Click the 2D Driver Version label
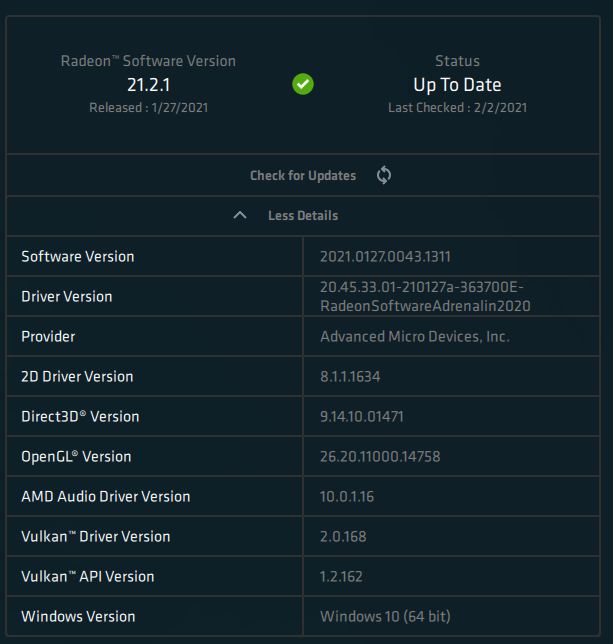The width and height of the screenshot is (613, 644). click(77, 377)
